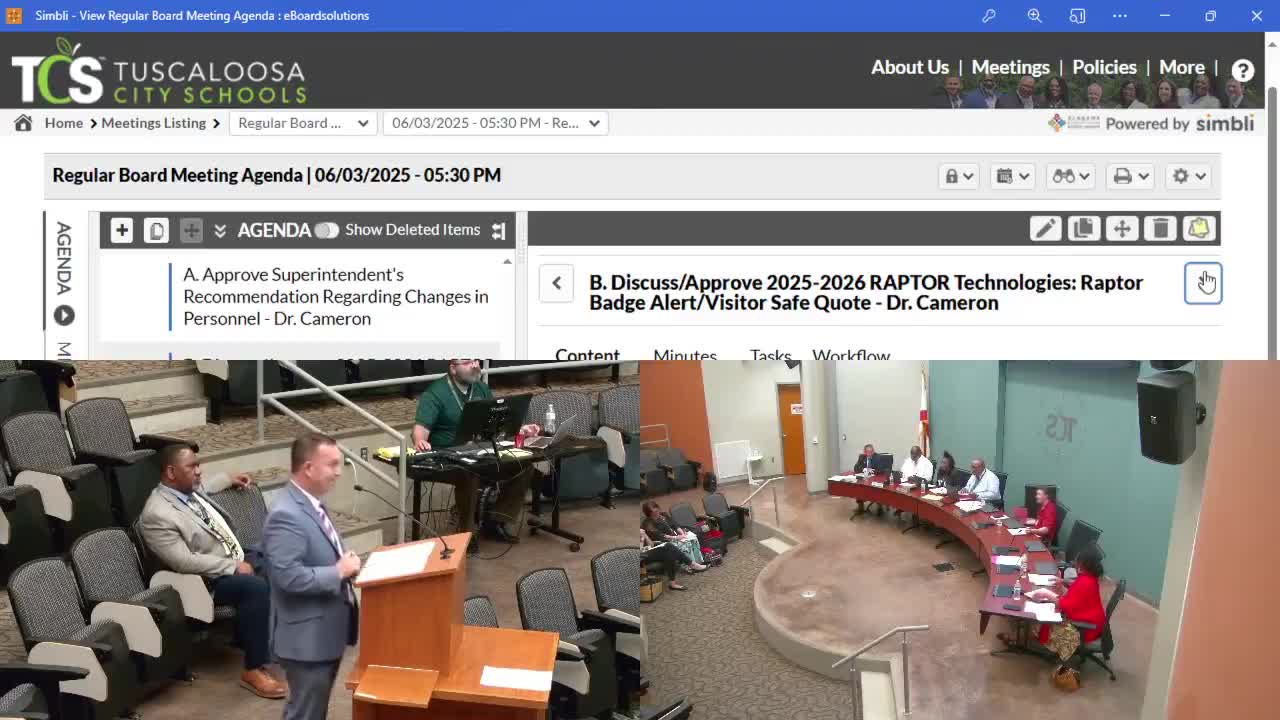Open the 06/03/2025 meeting date dropdown
This screenshot has height=720, width=1280.
click(x=496, y=123)
